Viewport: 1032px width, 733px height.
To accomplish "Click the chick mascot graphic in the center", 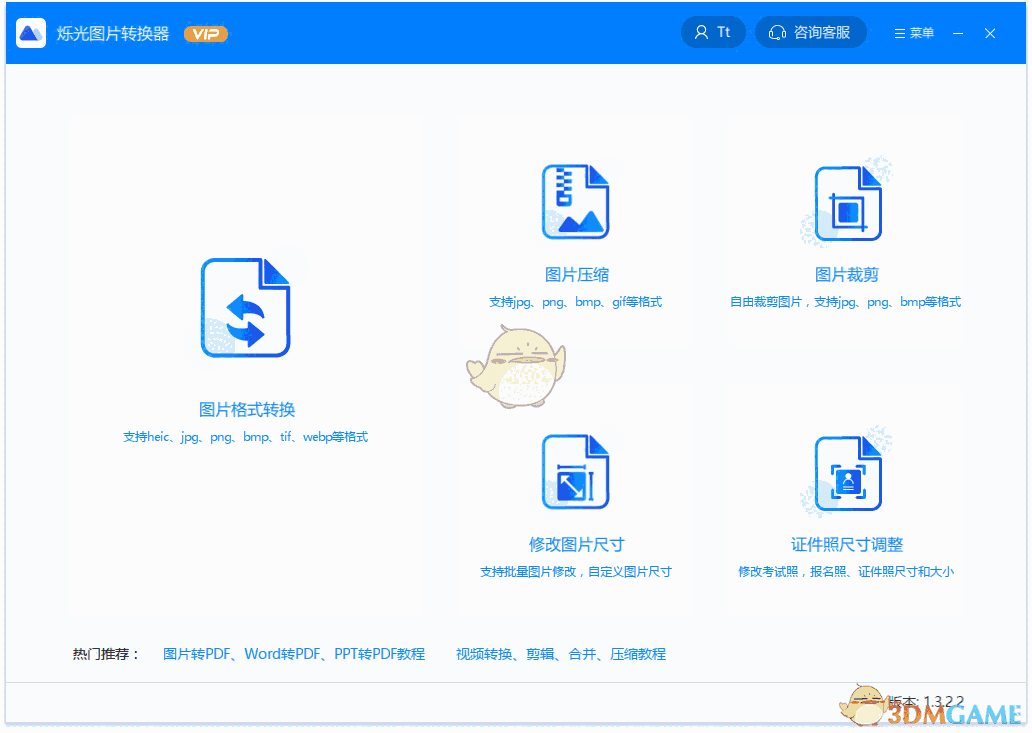I will 519,368.
